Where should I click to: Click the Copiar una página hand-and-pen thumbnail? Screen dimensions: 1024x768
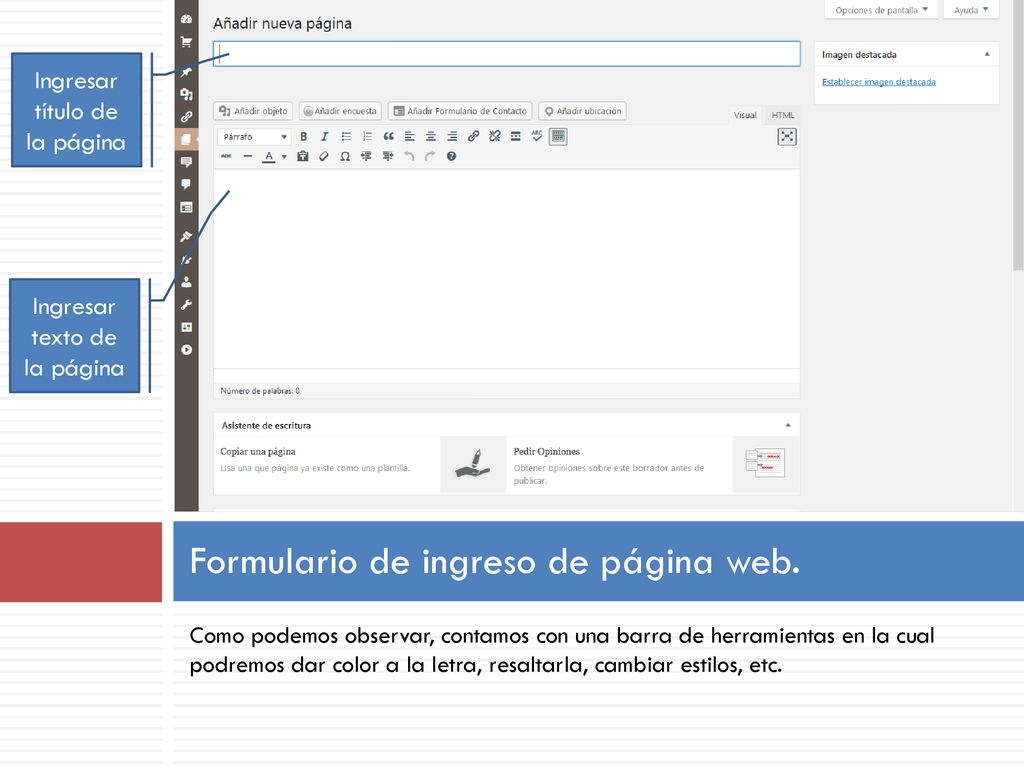[473, 464]
